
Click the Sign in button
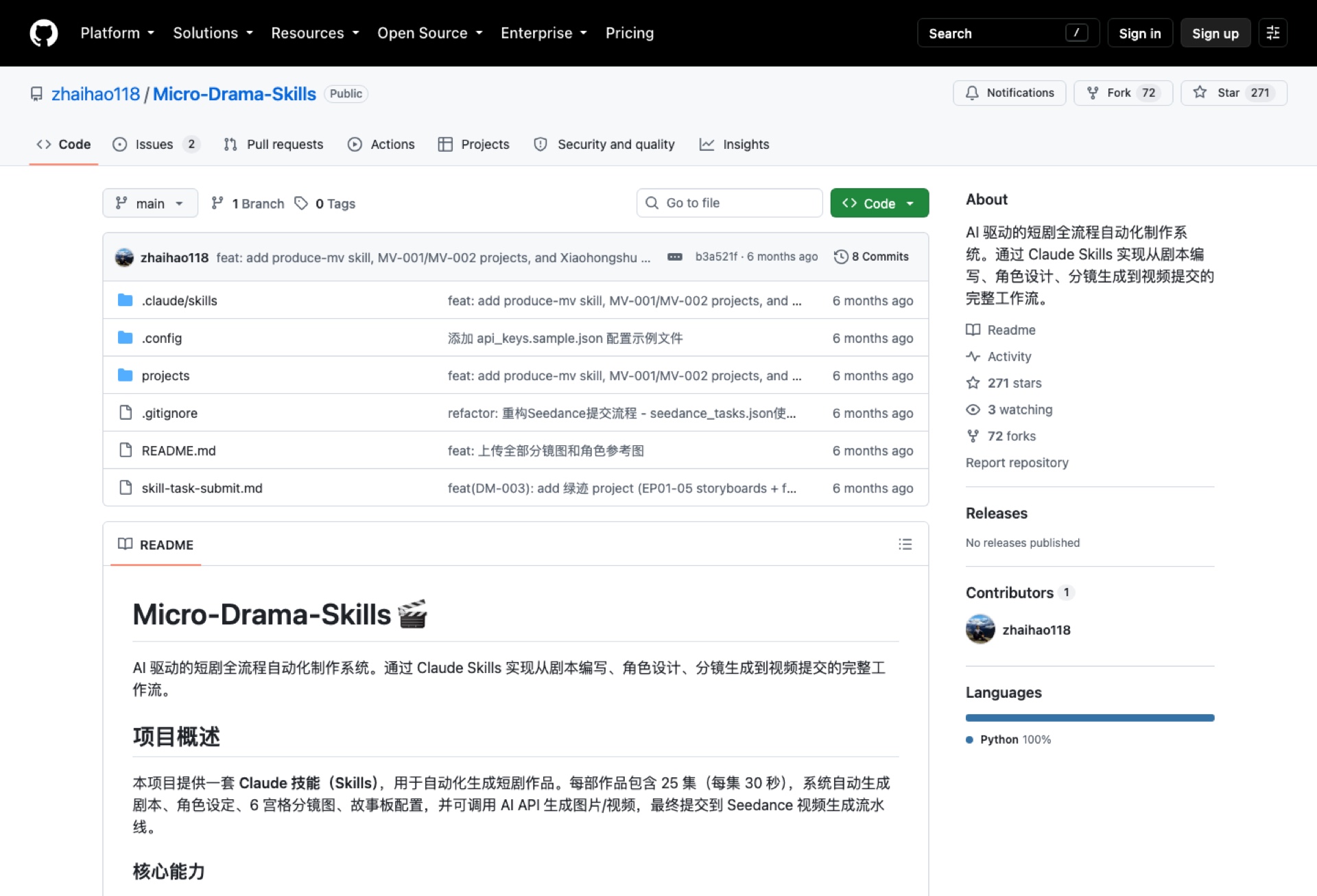(1140, 33)
